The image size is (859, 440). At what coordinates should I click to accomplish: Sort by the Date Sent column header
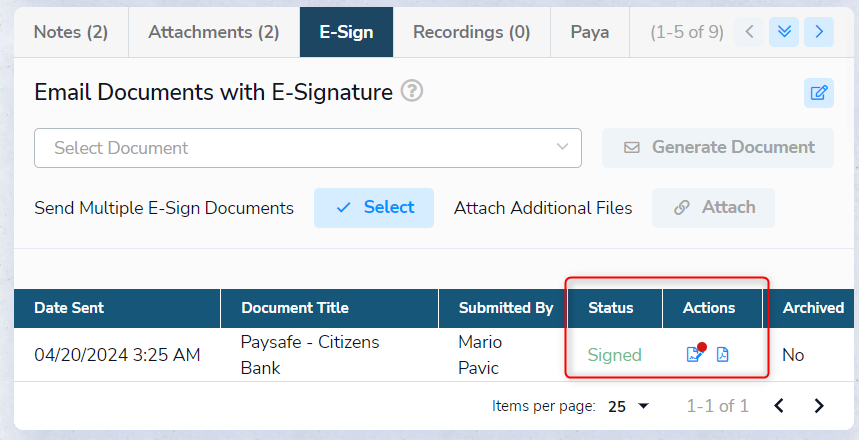coord(69,308)
